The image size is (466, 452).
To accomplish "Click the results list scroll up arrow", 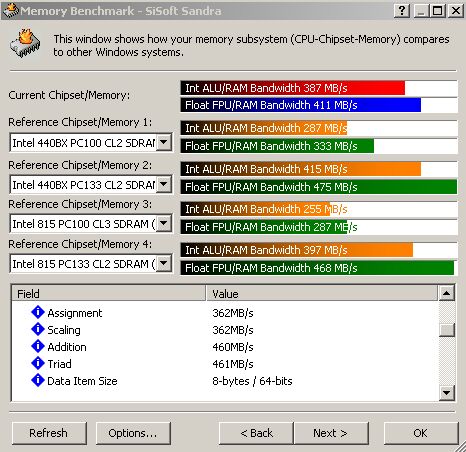I will [447, 293].
